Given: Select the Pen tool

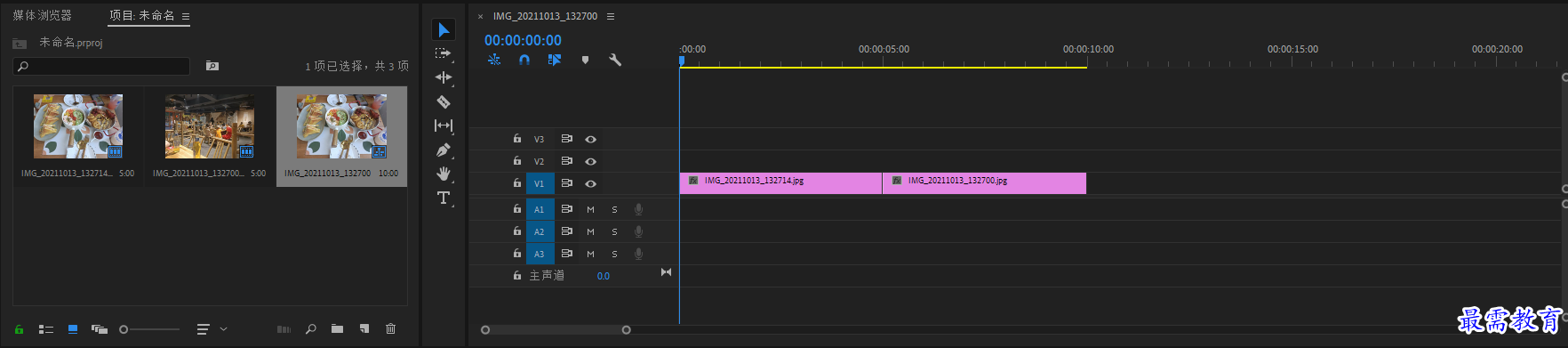Looking at the screenshot, I should 444,150.
